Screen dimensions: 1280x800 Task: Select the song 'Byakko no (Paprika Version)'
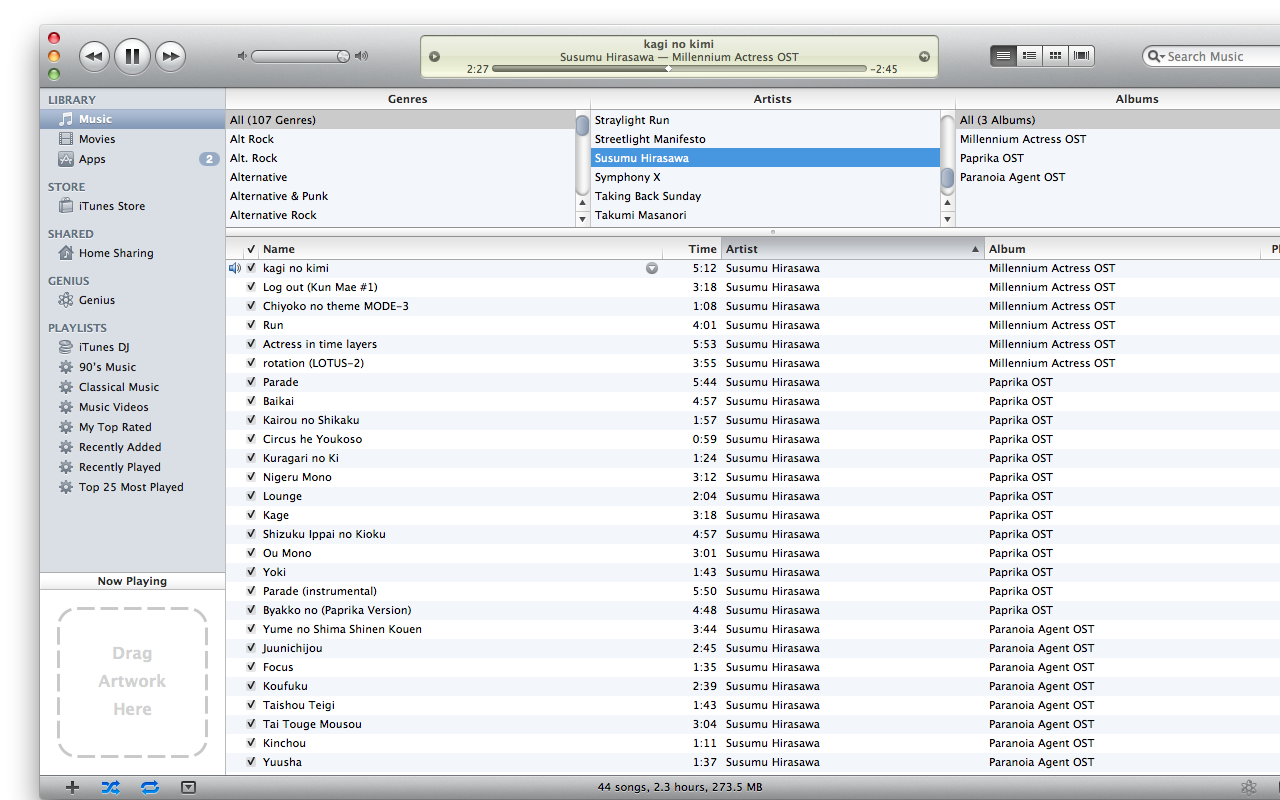(x=753, y=610)
